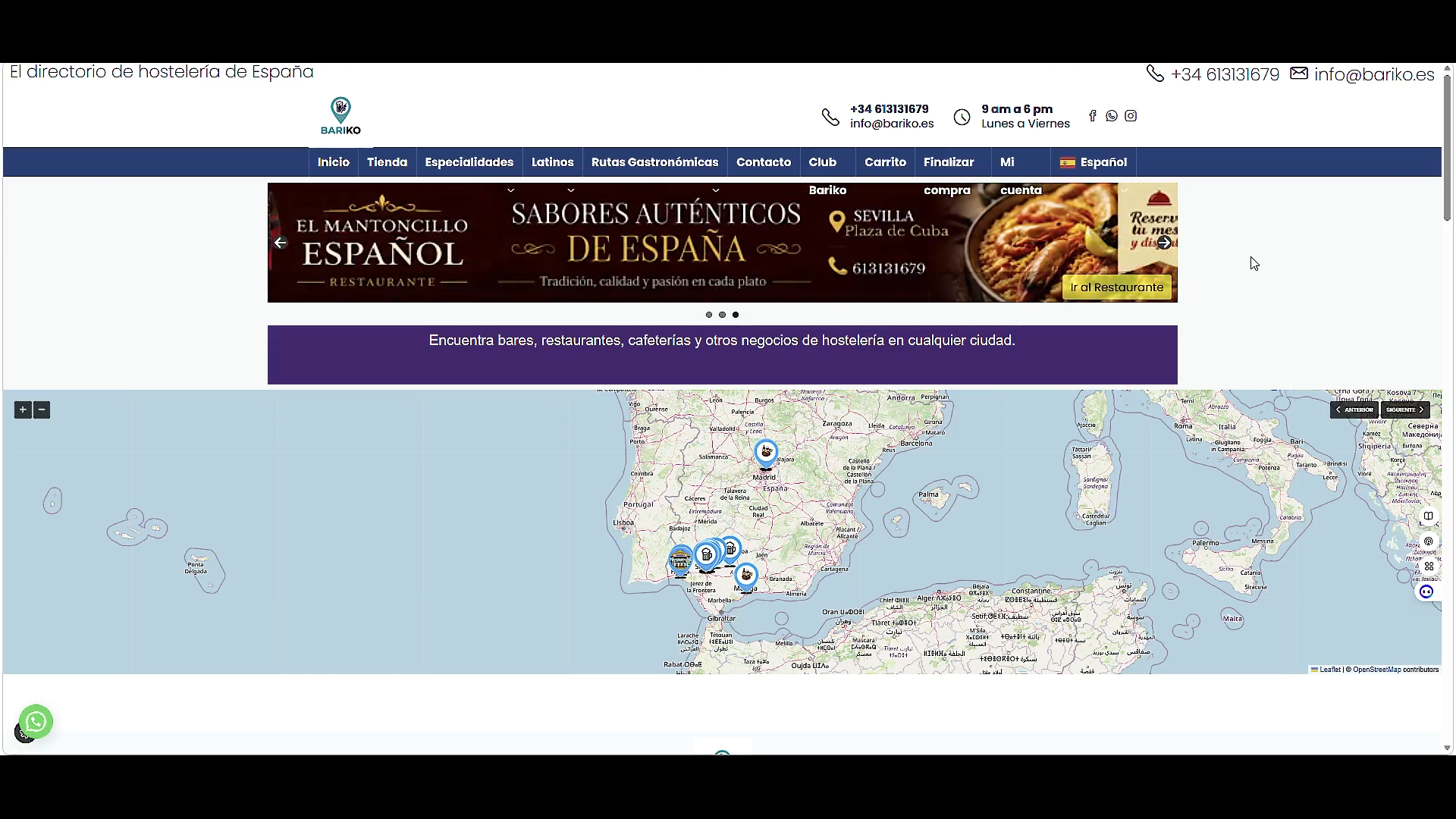Select the map marker over Madrid
This screenshot has height=819, width=1456.
tap(766, 453)
